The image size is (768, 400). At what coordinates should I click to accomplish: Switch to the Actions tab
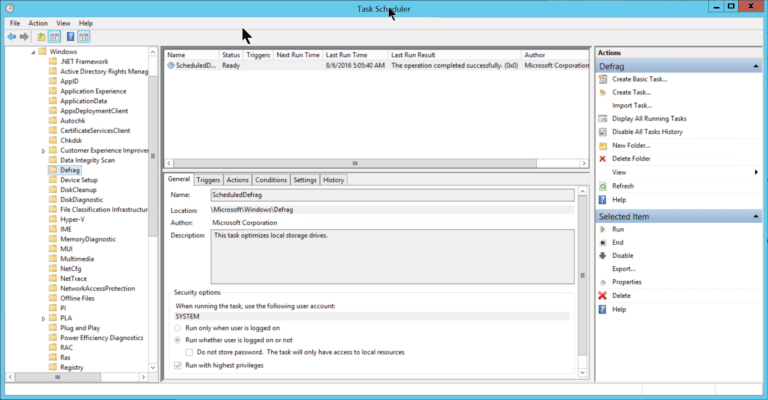tap(238, 180)
